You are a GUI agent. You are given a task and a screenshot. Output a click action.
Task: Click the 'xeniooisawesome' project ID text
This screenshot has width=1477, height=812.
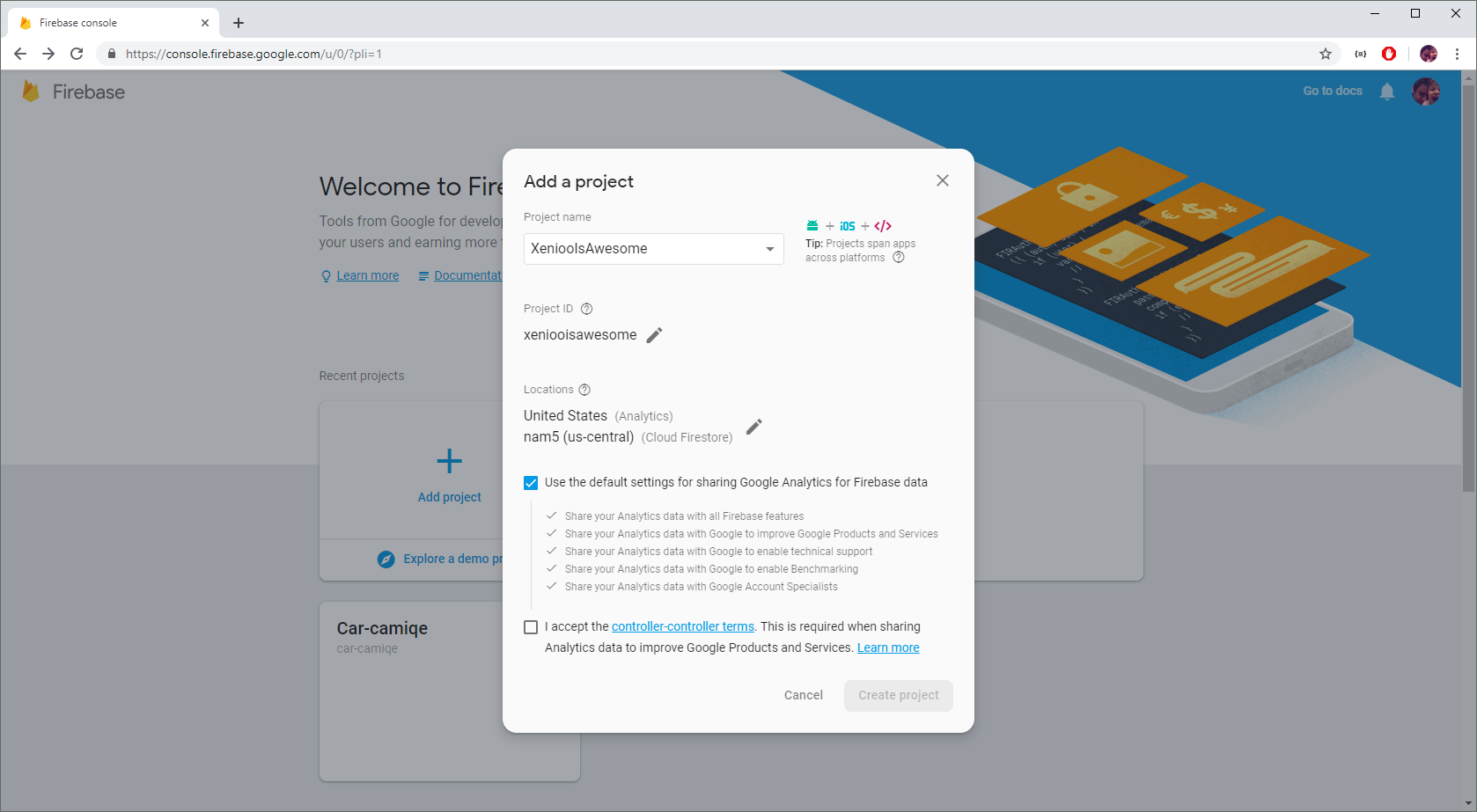pyautogui.click(x=580, y=335)
